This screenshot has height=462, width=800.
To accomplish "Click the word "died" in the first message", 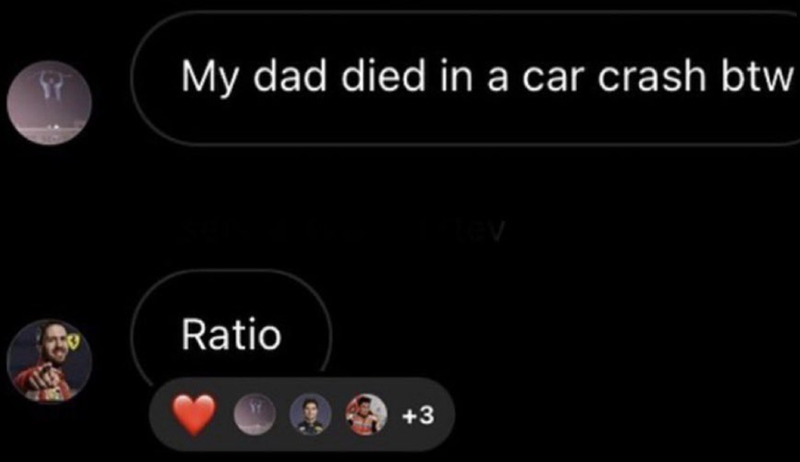I will pyautogui.click(x=383, y=75).
